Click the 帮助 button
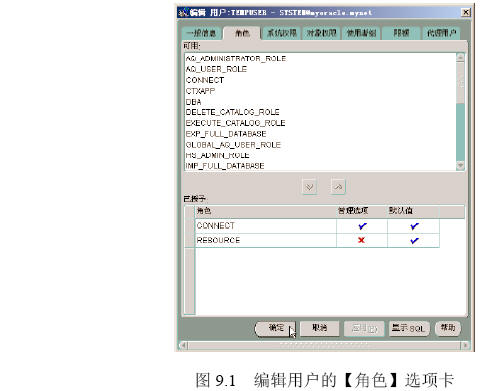The image size is (482, 391). pos(448,328)
